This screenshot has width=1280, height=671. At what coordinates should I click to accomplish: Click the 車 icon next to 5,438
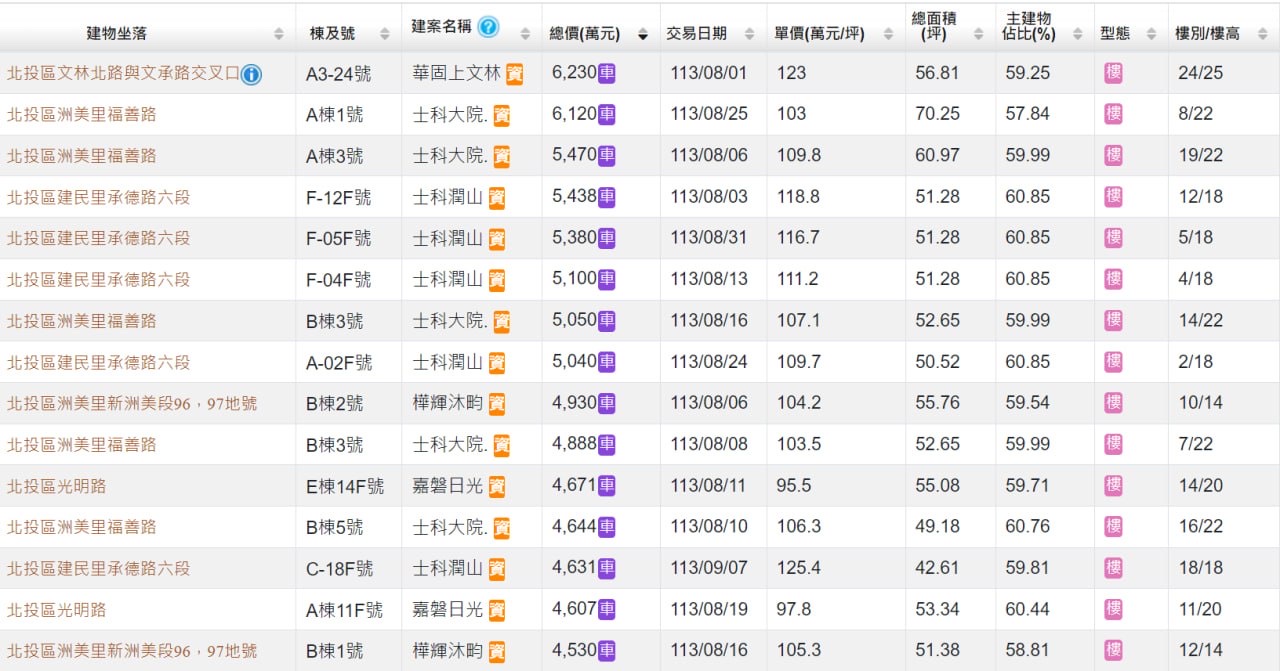(x=607, y=197)
